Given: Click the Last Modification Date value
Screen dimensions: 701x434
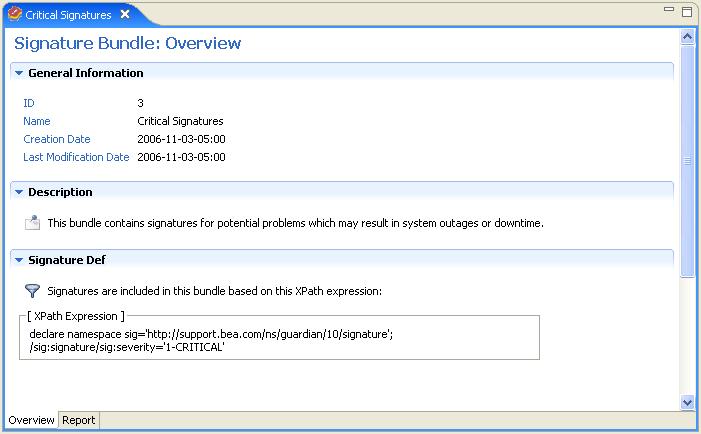Looking at the screenshot, I should [181, 157].
